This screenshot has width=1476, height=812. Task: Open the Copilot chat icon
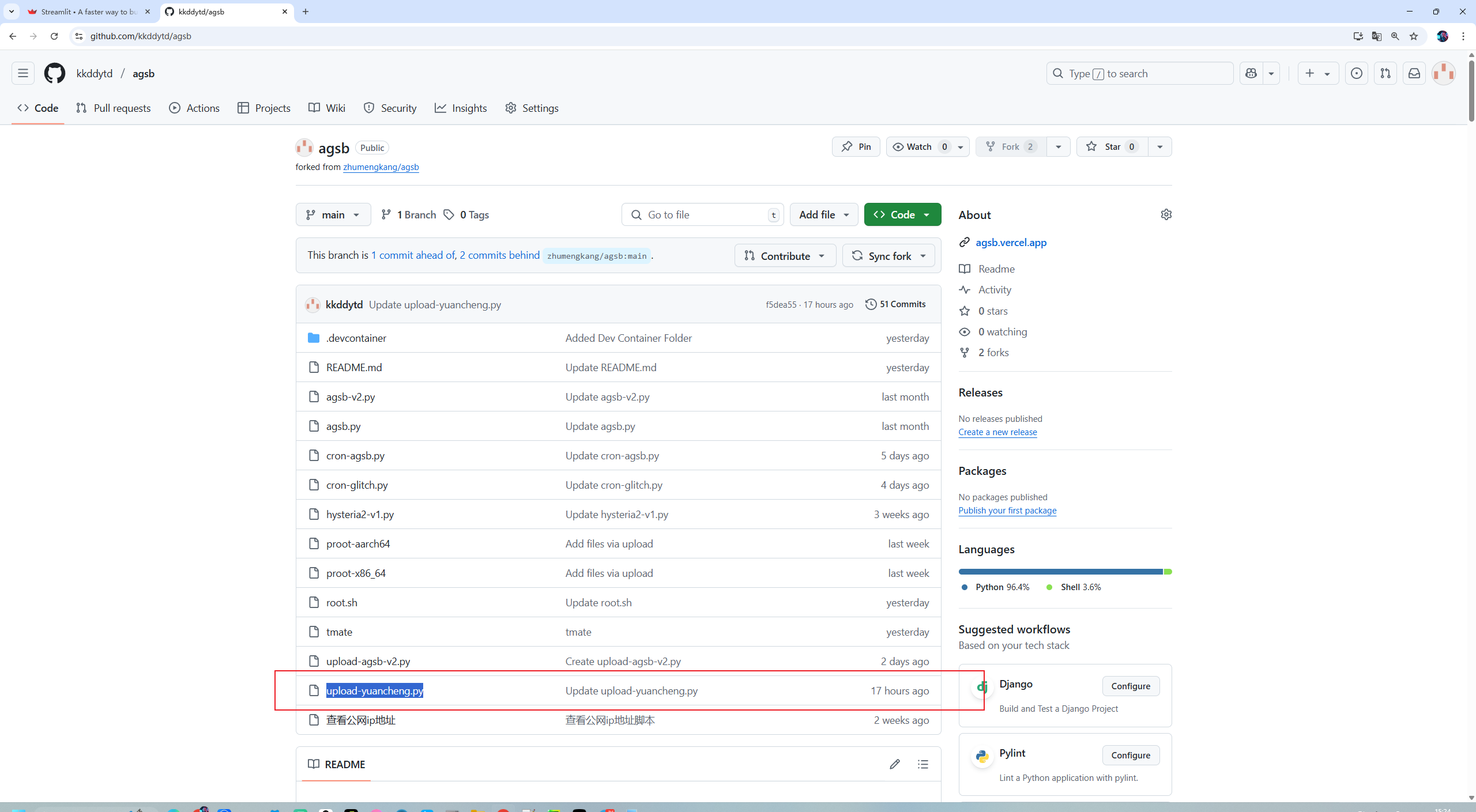pos(1251,73)
